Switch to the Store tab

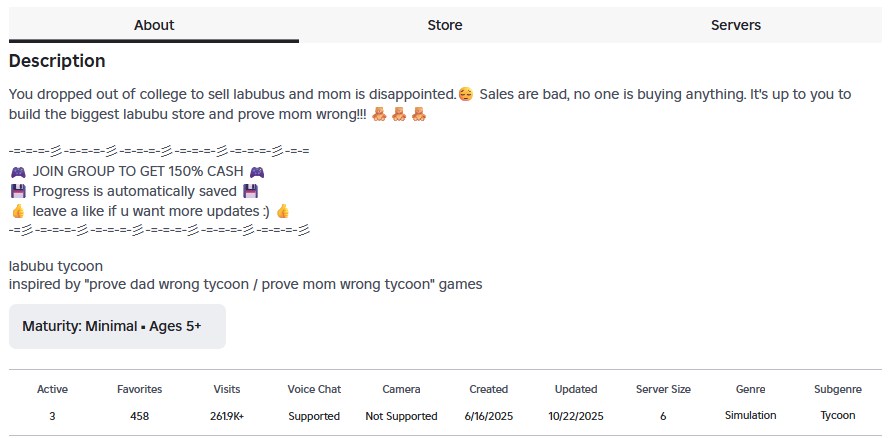click(x=445, y=25)
